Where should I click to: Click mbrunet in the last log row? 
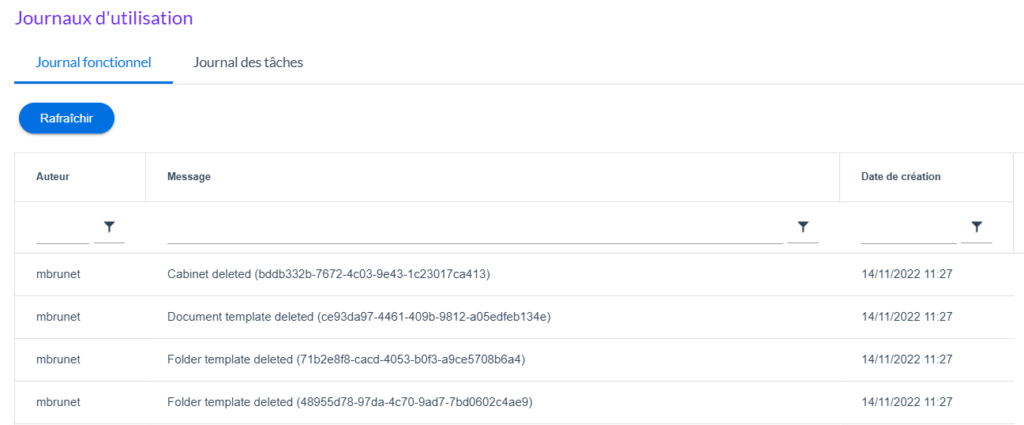coord(58,402)
